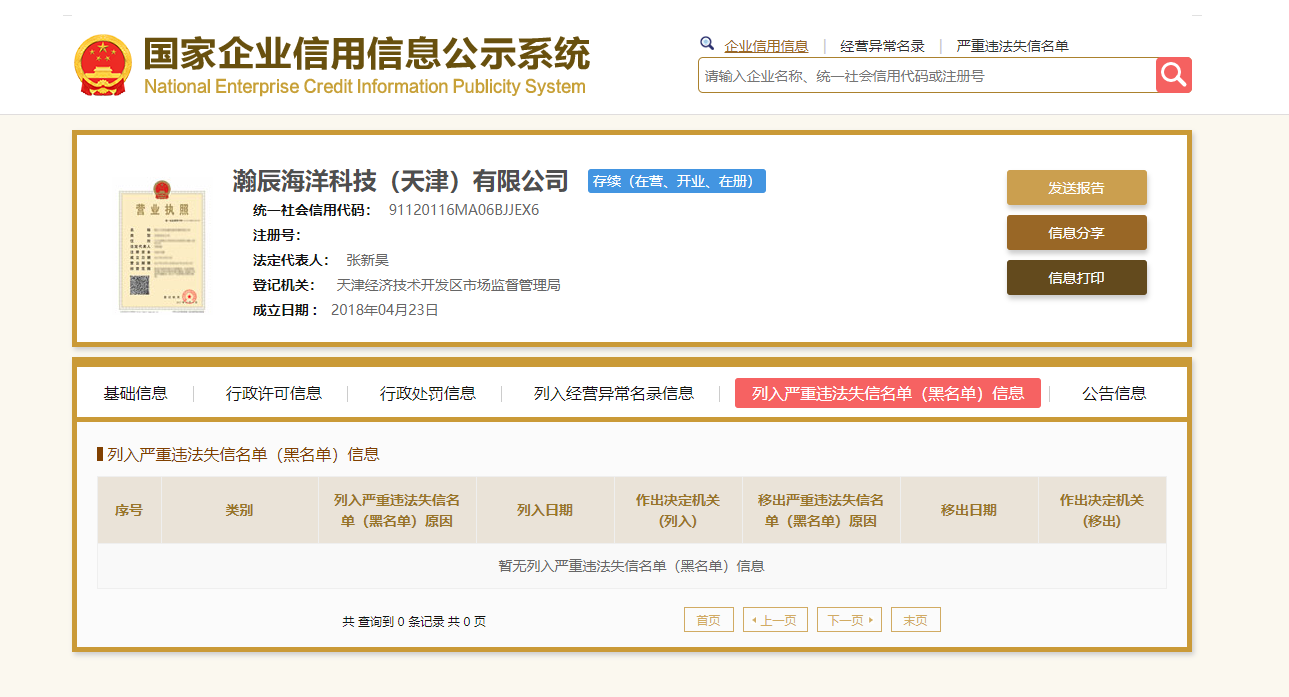Select the 经营异常名录 search category

point(883,46)
